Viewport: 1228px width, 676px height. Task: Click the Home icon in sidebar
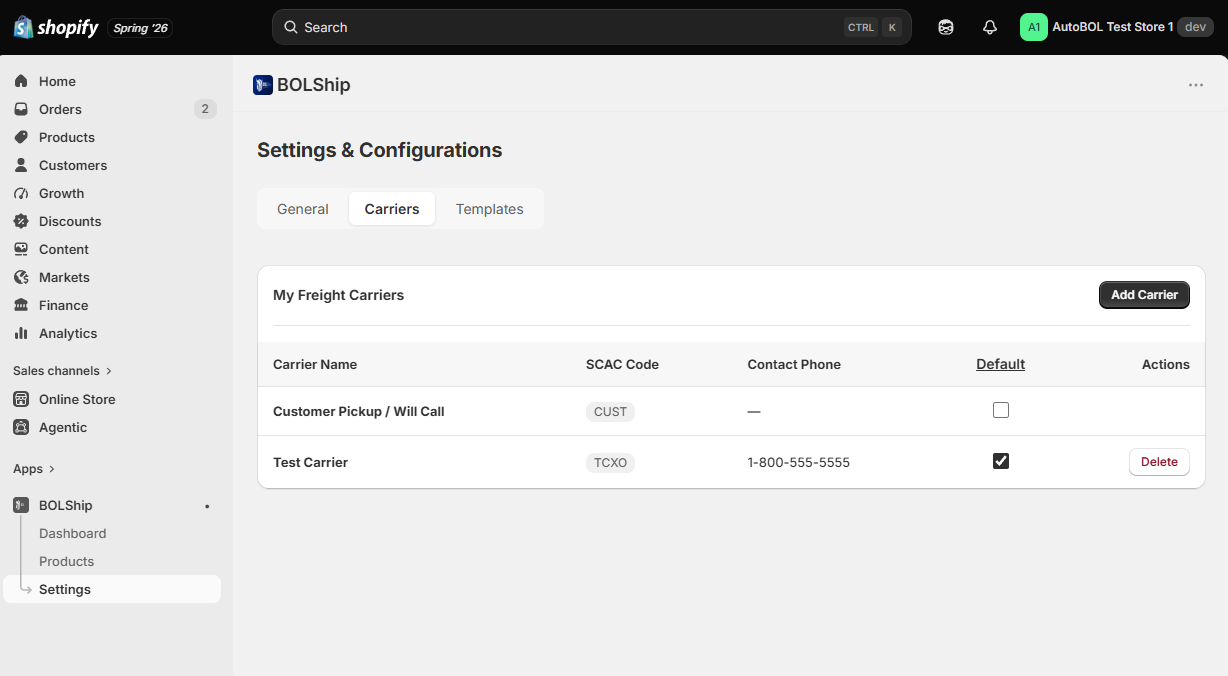[x=21, y=81]
